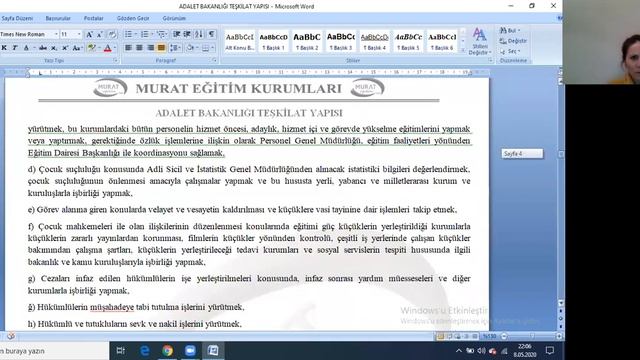The width and height of the screenshot is (640, 360).
Task: Click the red font color swatch
Action: [108, 48]
